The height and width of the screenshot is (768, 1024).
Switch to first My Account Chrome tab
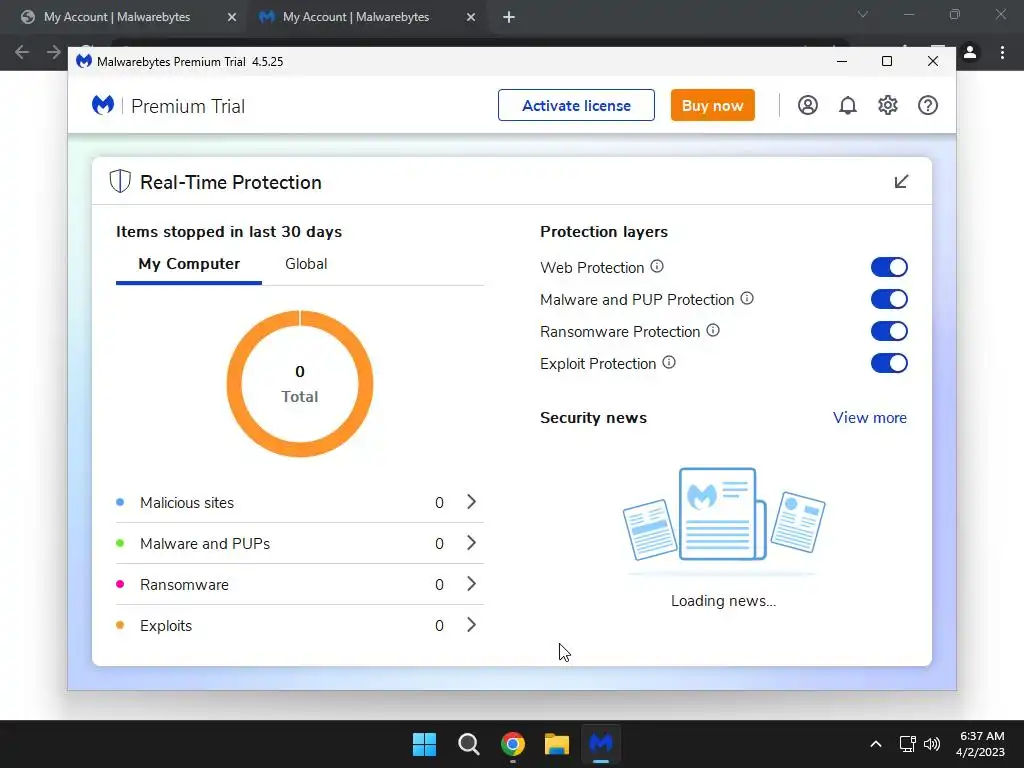[x=117, y=17]
